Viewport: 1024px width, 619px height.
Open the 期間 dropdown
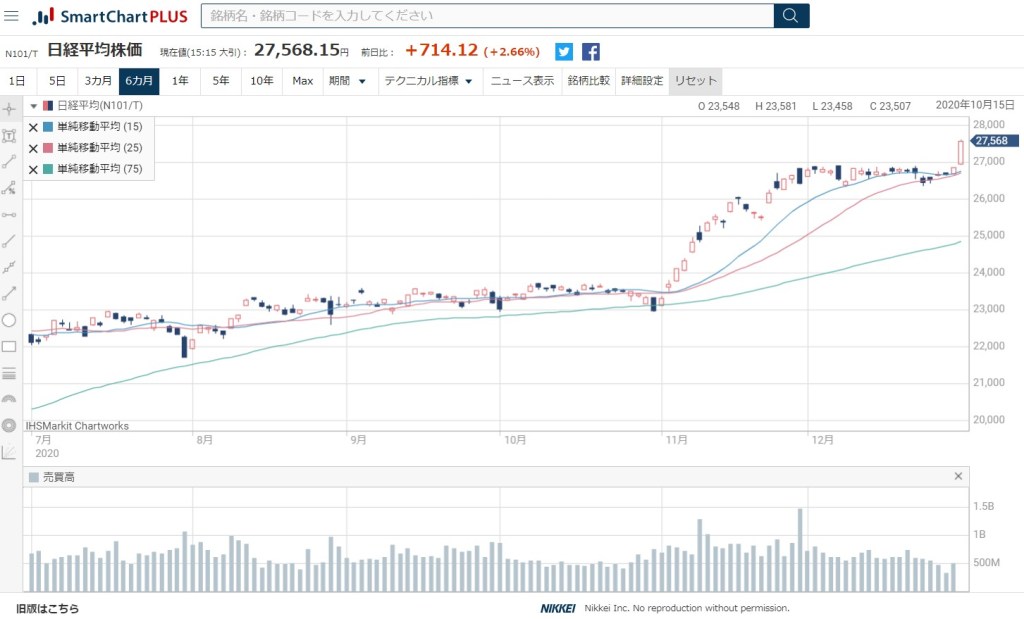pos(347,81)
